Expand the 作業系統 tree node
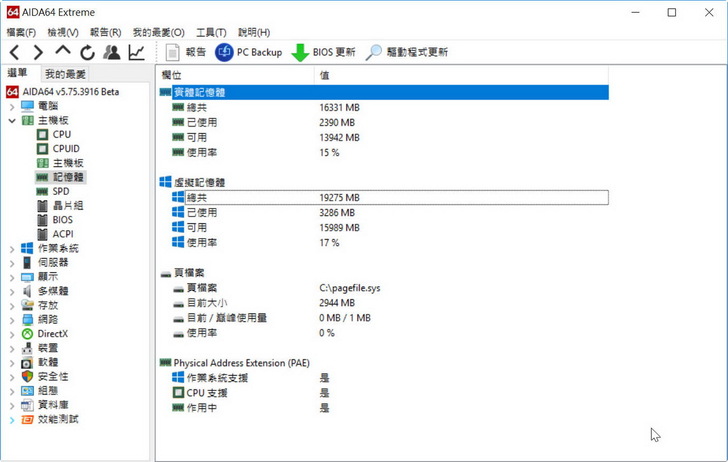Screen dimensions: 728x462 pyautogui.click(x=11, y=248)
